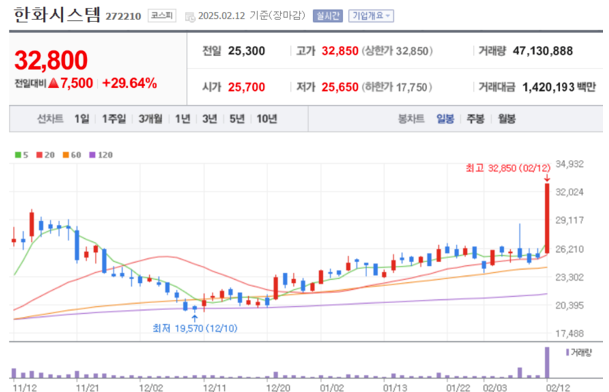Image resolution: width=609 pixels, height=392 pixels.
Task: Click the 선차트 label
Action: pyautogui.click(x=50, y=119)
